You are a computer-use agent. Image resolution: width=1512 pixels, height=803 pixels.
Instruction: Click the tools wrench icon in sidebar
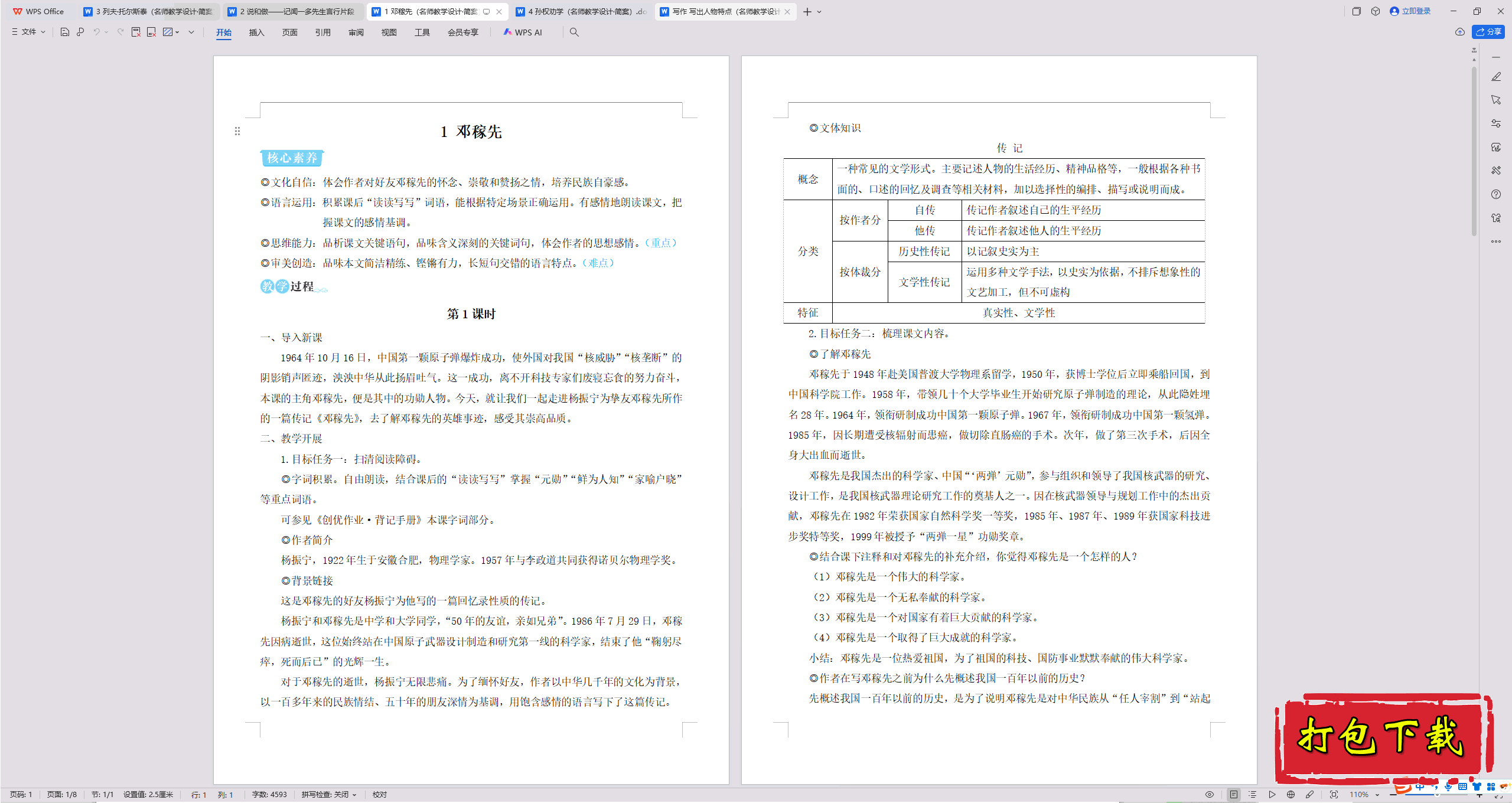[1496, 171]
